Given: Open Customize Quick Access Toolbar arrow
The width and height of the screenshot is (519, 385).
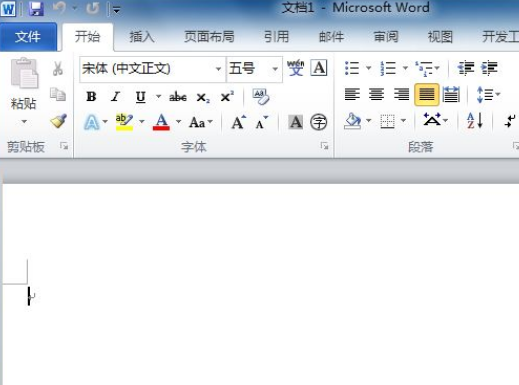Looking at the screenshot, I should [116, 10].
